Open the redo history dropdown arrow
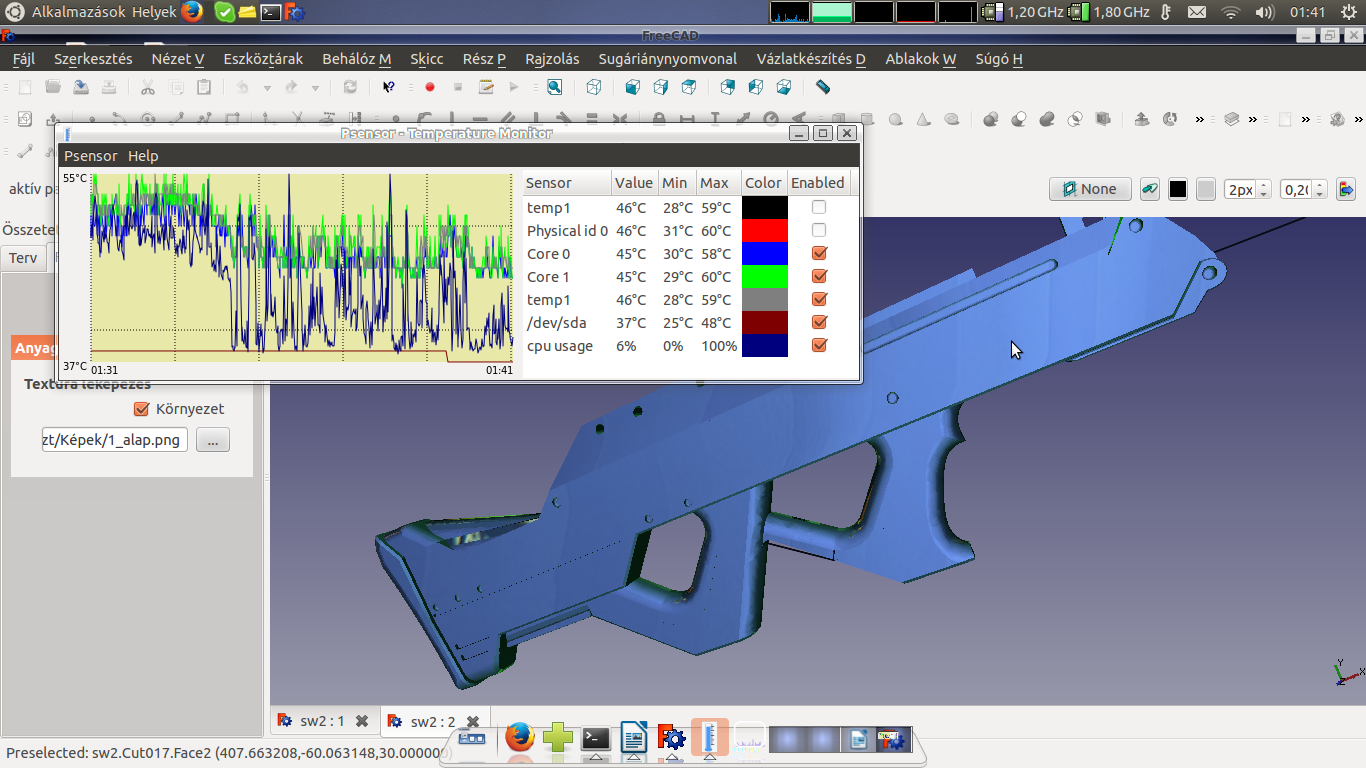This screenshot has width=1366, height=768. (x=315, y=88)
